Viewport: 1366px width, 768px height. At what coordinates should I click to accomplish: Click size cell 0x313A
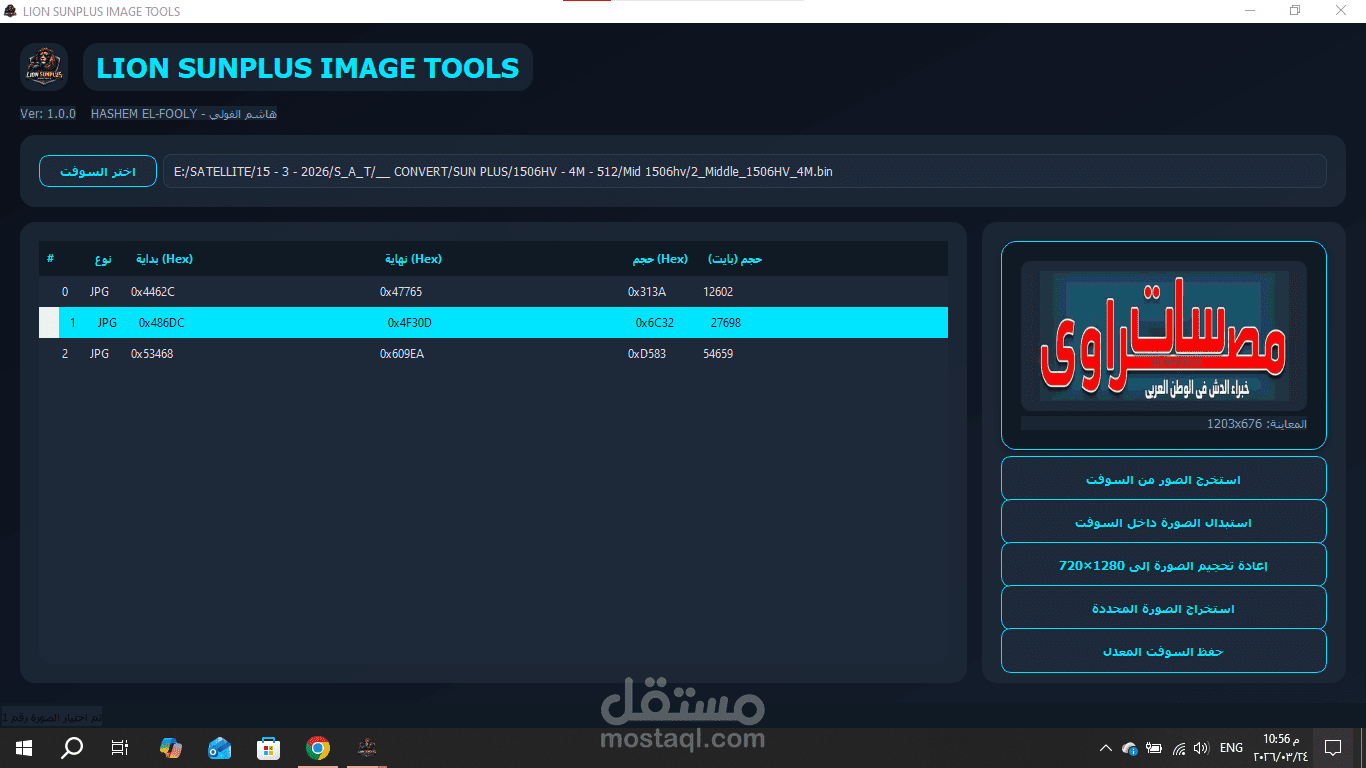tap(647, 292)
